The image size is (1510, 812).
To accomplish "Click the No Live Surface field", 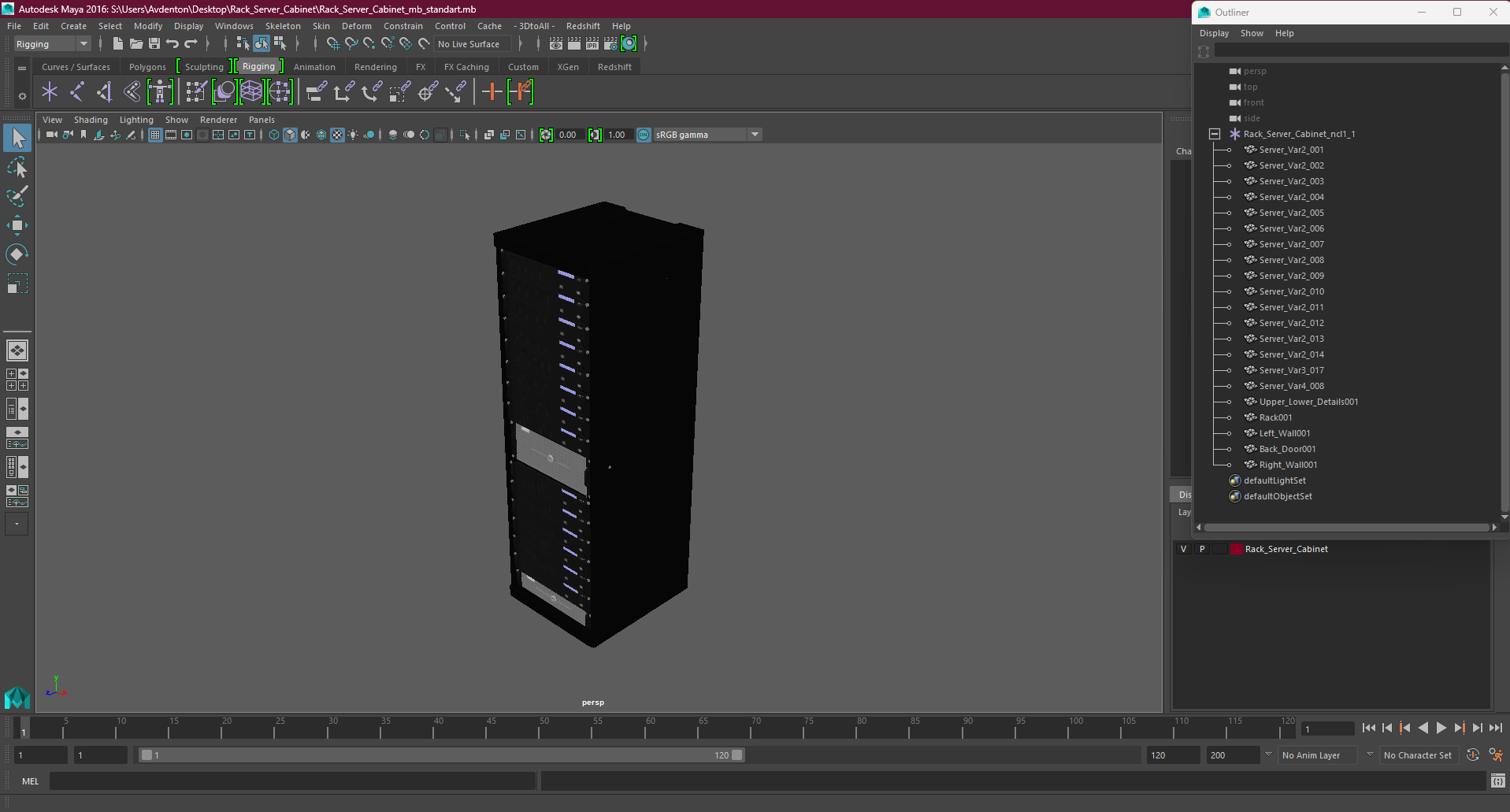I will click(473, 44).
